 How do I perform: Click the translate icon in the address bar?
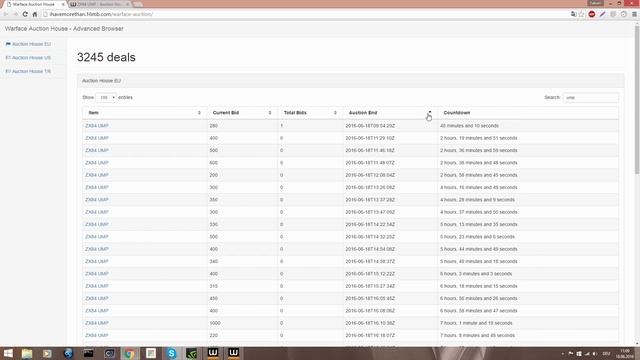point(573,14)
